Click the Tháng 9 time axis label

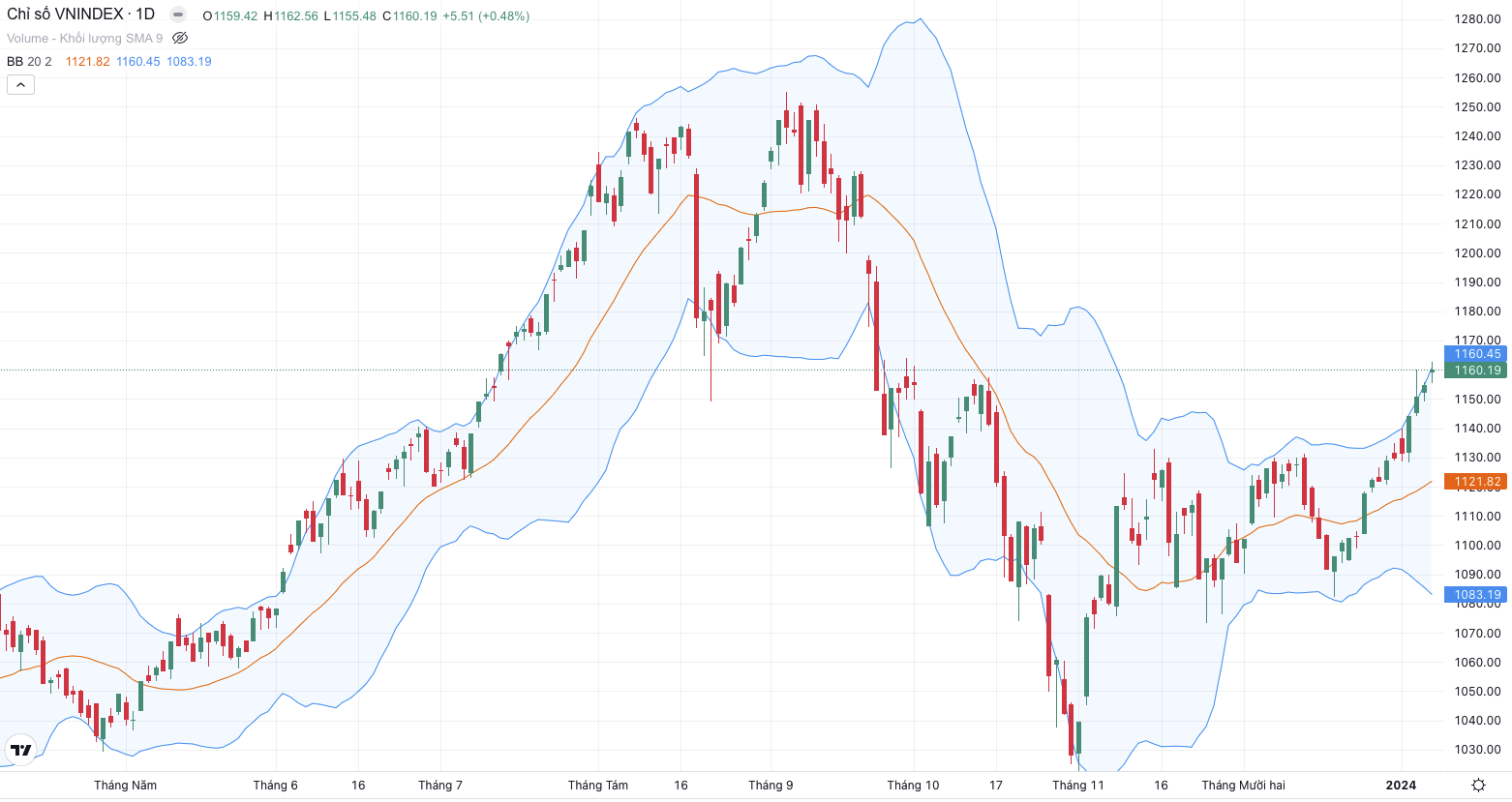(x=771, y=786)
